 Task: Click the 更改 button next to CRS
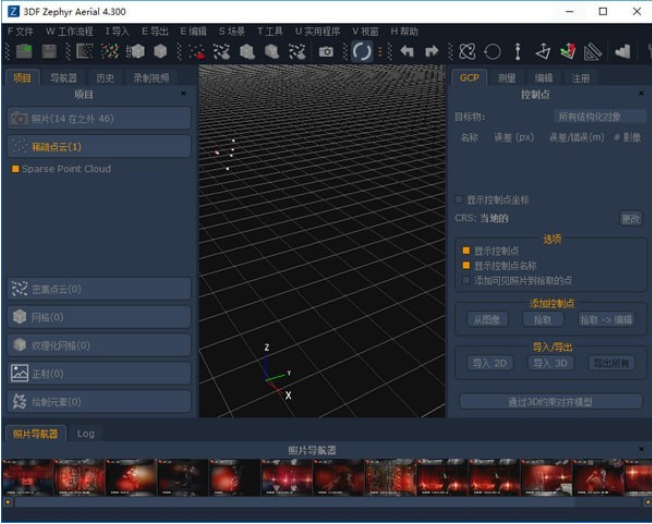(630, 218)
